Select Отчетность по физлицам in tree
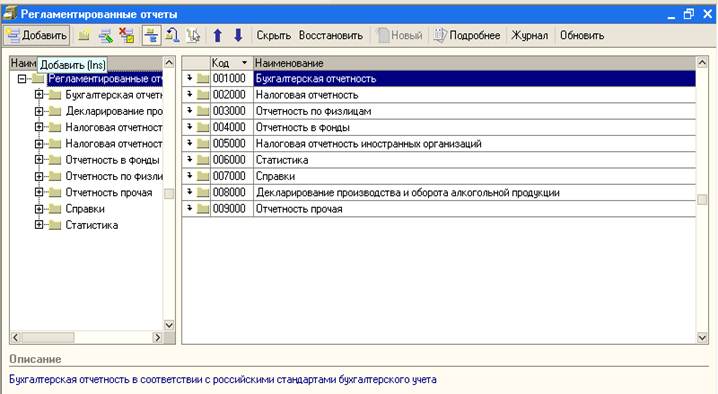 (x=114, y=176)
